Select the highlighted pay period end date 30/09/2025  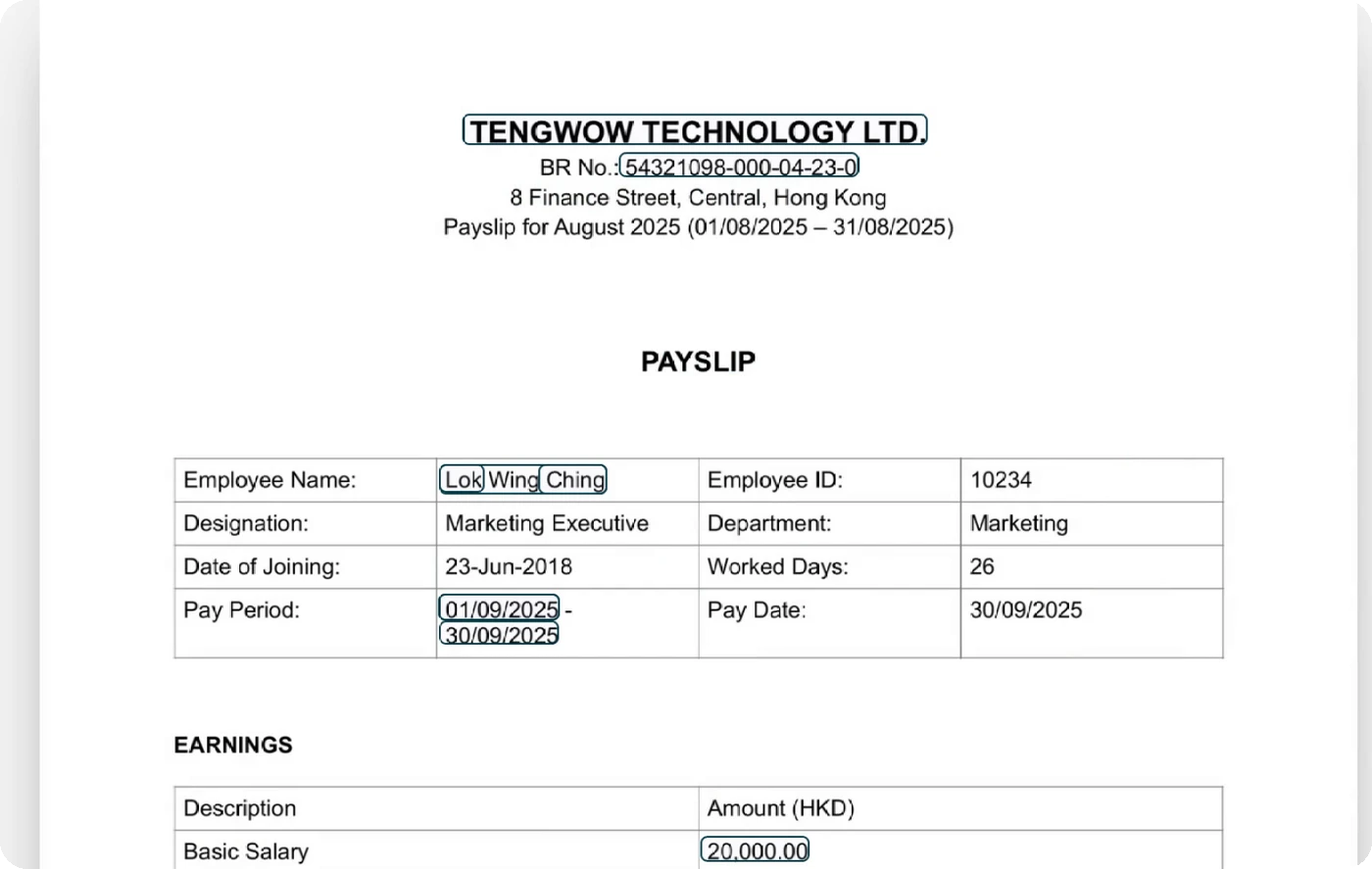point(500,634)
